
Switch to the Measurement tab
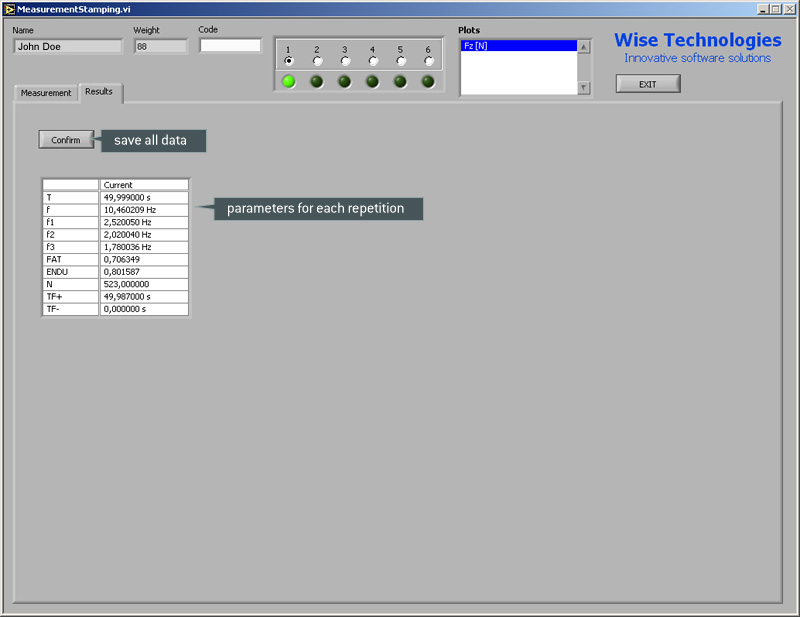[46, 93]
